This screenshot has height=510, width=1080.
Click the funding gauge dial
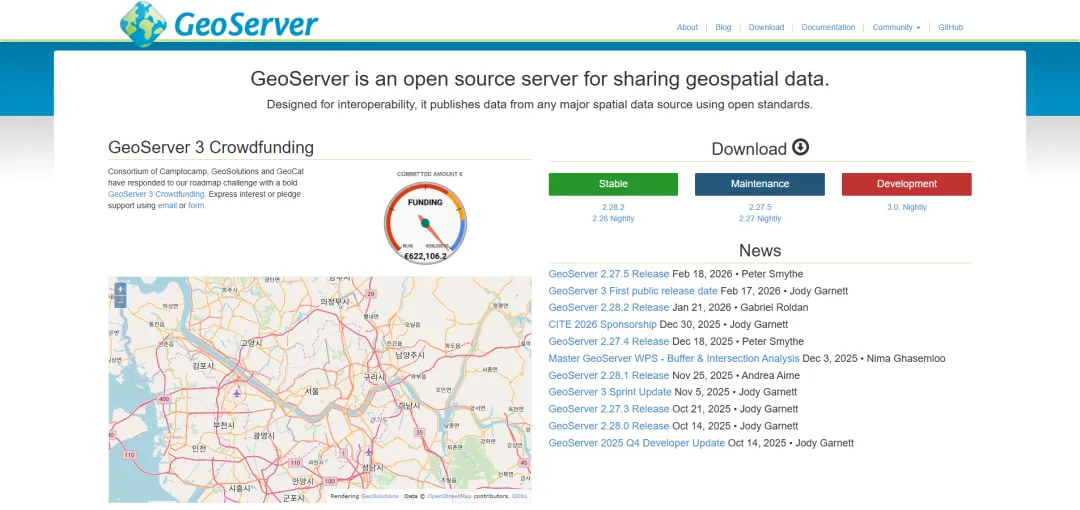(x=425, y=223)
